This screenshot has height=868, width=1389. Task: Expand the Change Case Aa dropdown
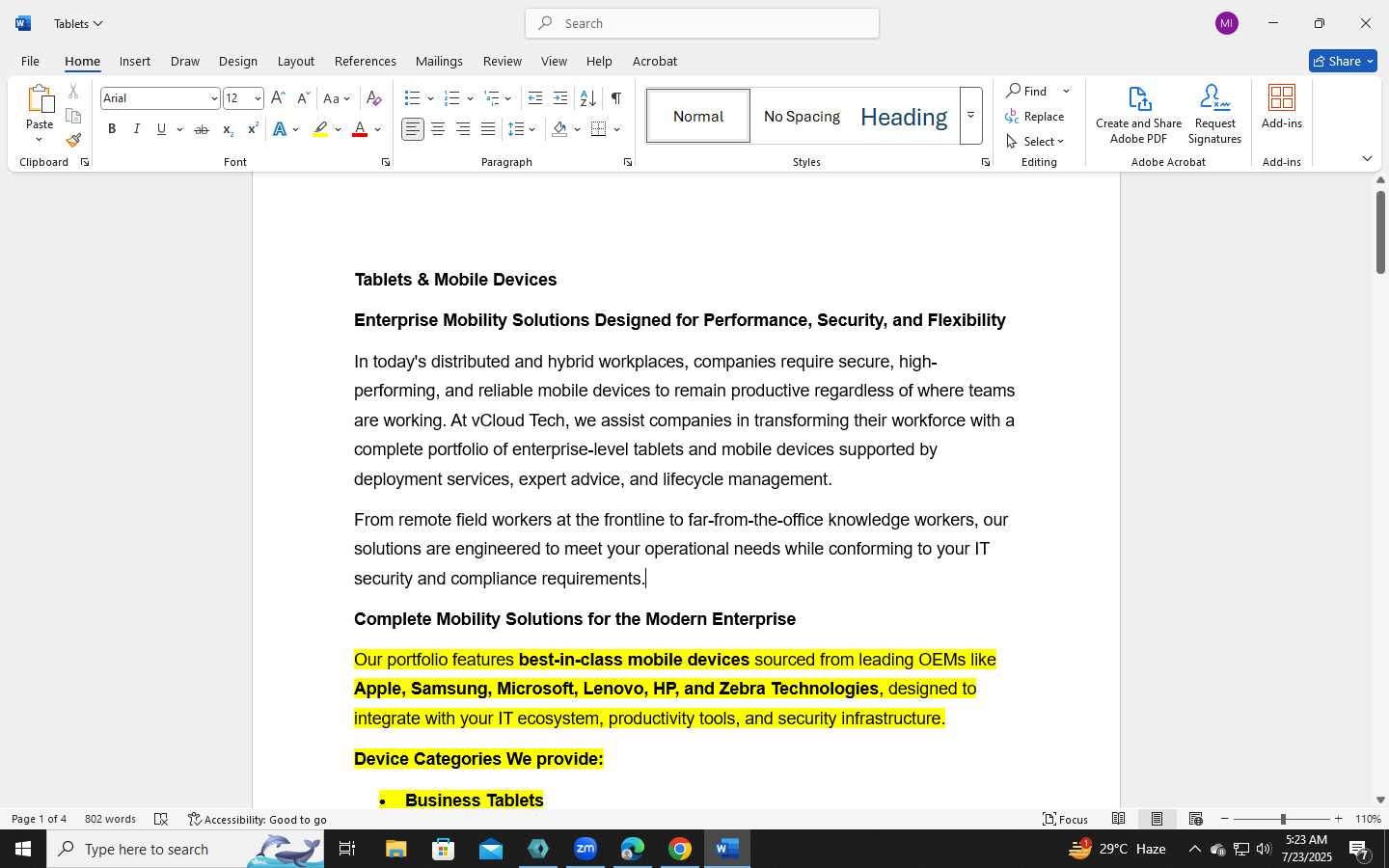(337, 98)
